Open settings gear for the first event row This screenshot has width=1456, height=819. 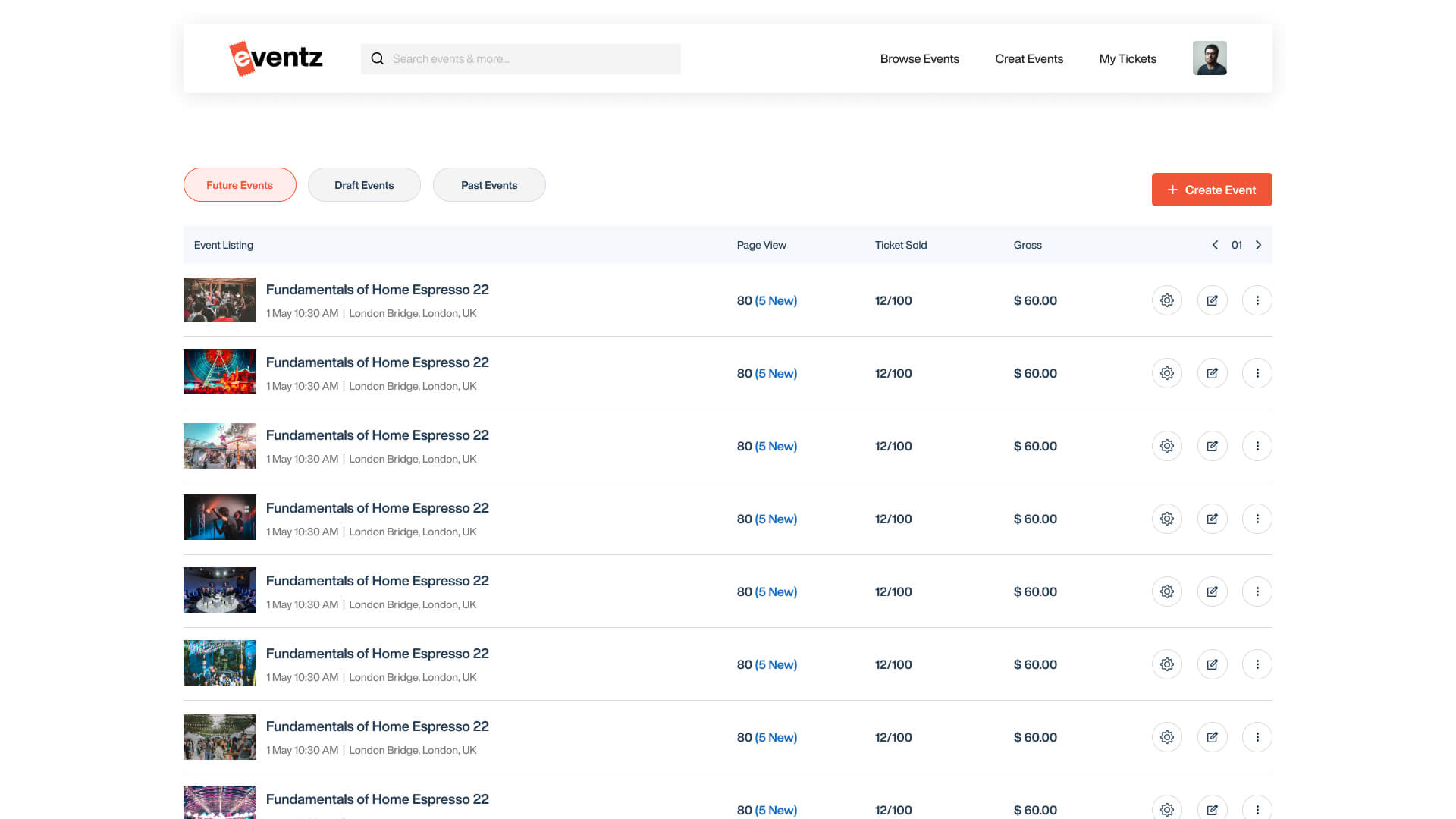tap(1166, 300)
